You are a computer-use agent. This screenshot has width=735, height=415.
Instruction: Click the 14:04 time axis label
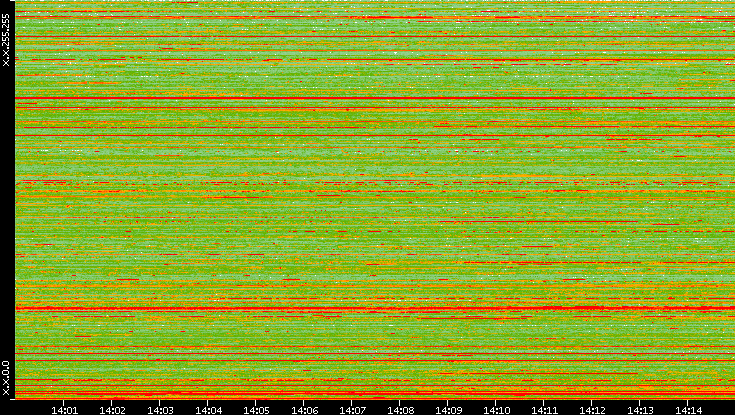click(x=209, y=410)
